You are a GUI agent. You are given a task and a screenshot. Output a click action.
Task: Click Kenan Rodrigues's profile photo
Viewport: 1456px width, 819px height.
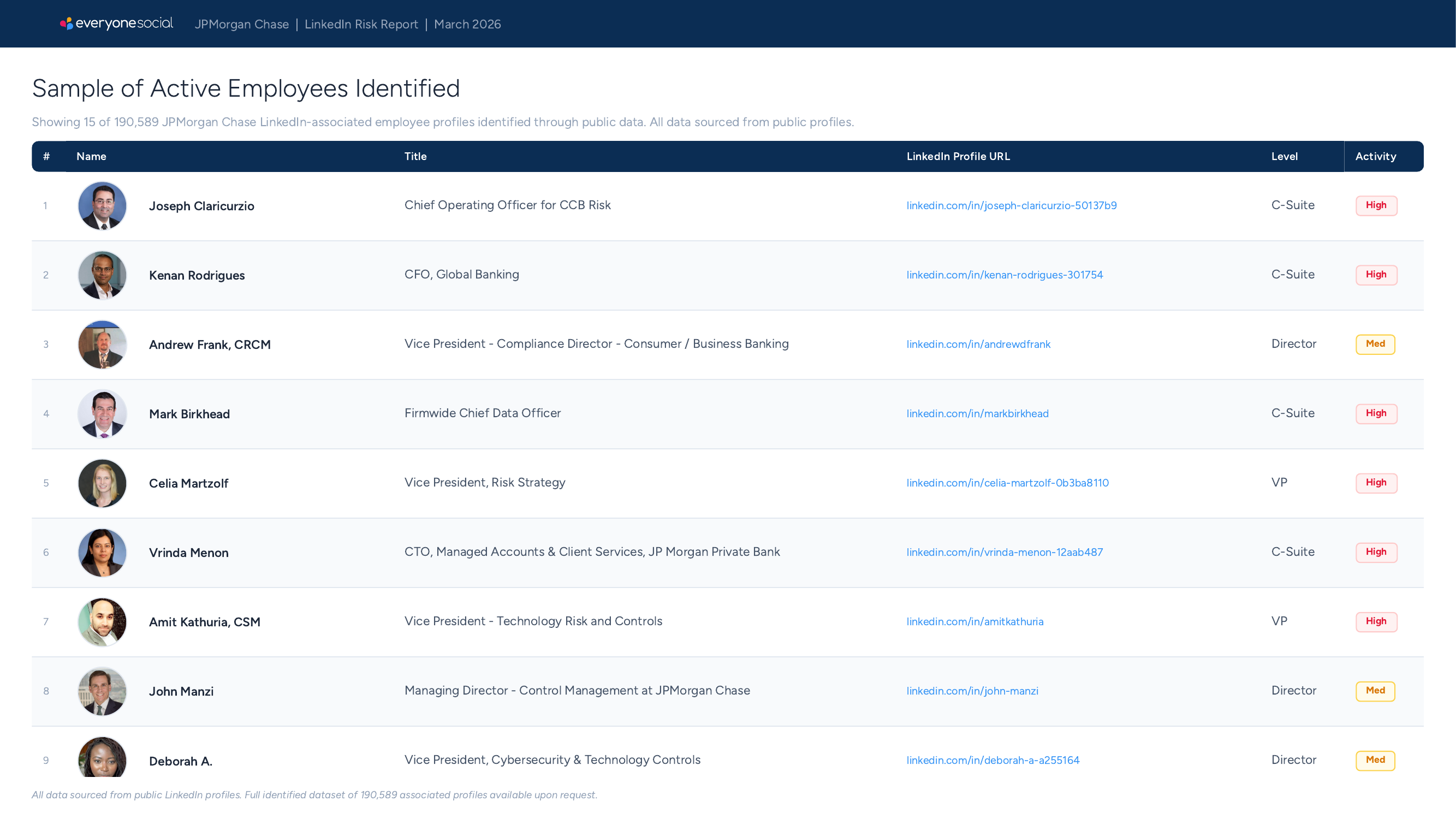[x=102, y=275]
